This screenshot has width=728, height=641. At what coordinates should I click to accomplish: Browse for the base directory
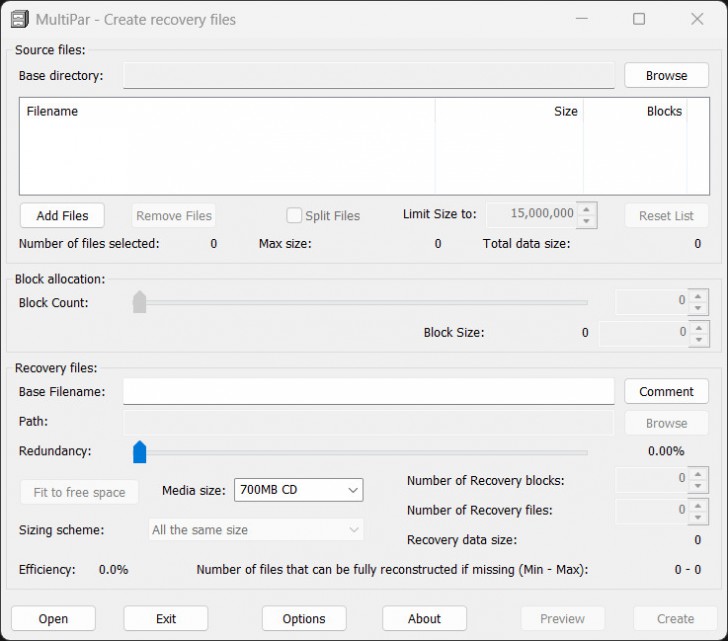pos(666,75)
